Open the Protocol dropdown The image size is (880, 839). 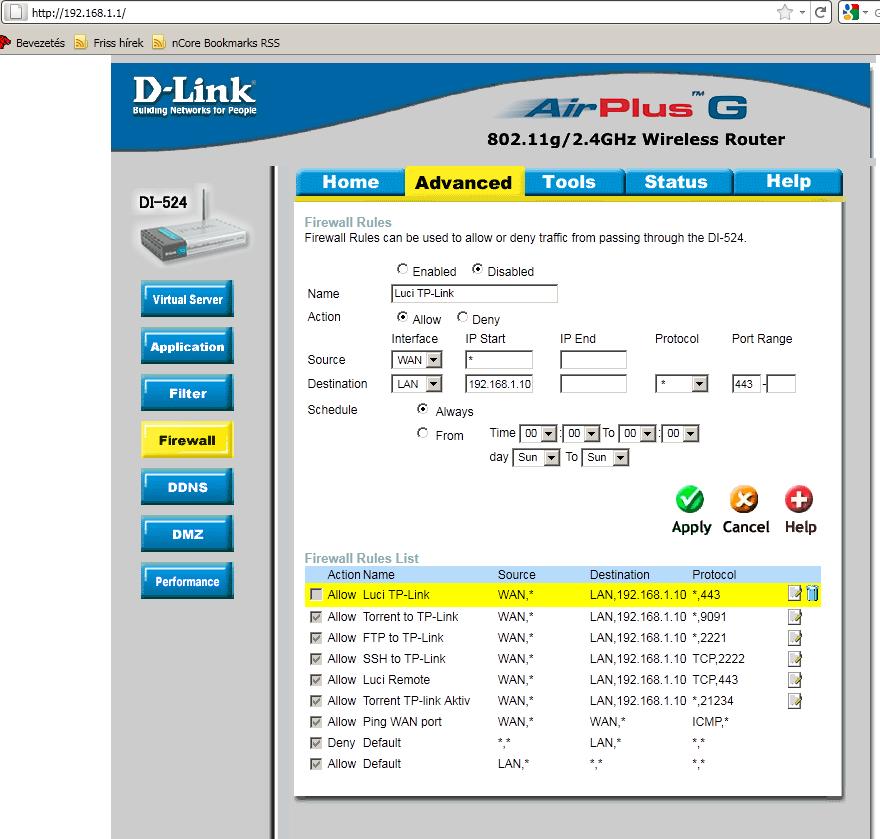[x=681, y=384]
